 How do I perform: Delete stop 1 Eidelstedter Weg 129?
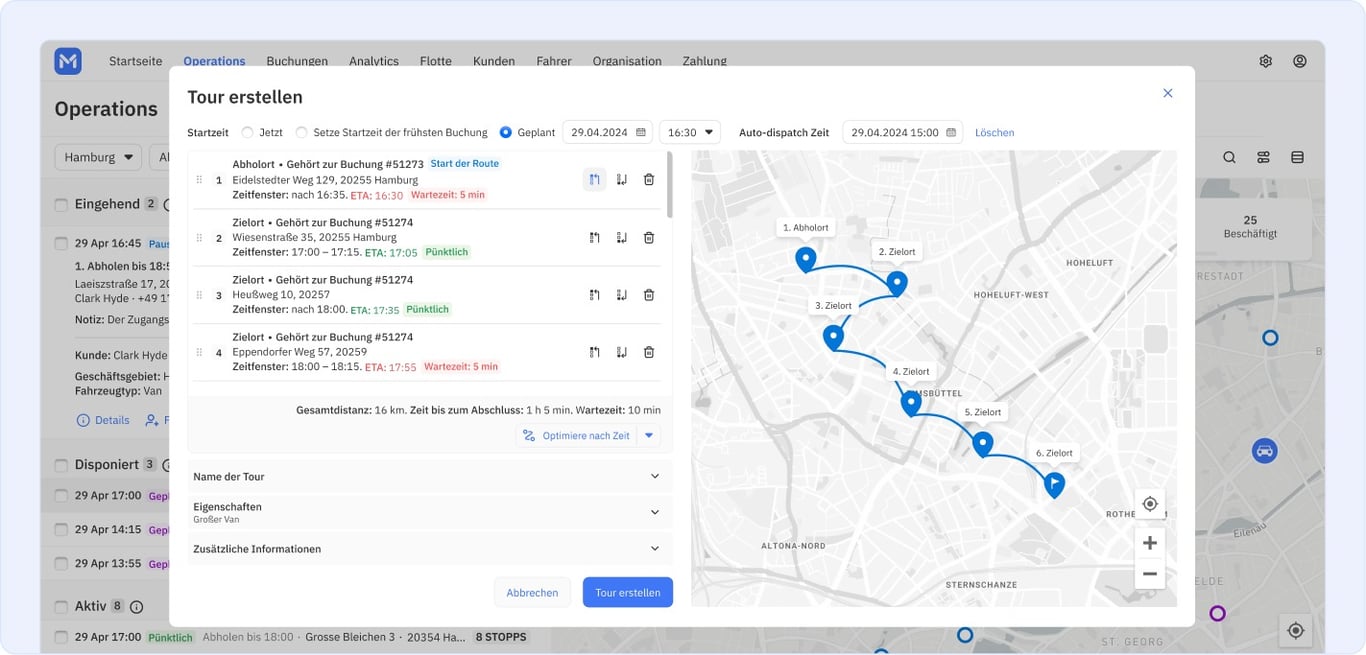(x=649, y=179)
